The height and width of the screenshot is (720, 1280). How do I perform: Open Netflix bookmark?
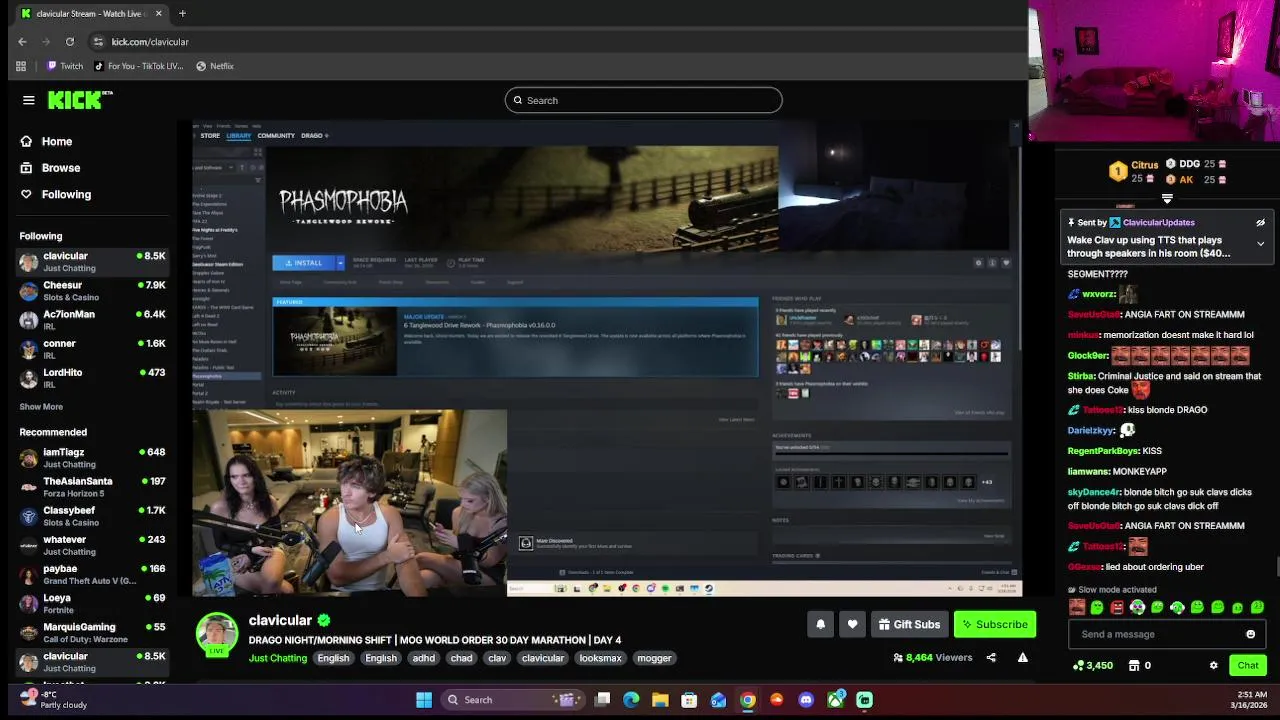[215, 66]
